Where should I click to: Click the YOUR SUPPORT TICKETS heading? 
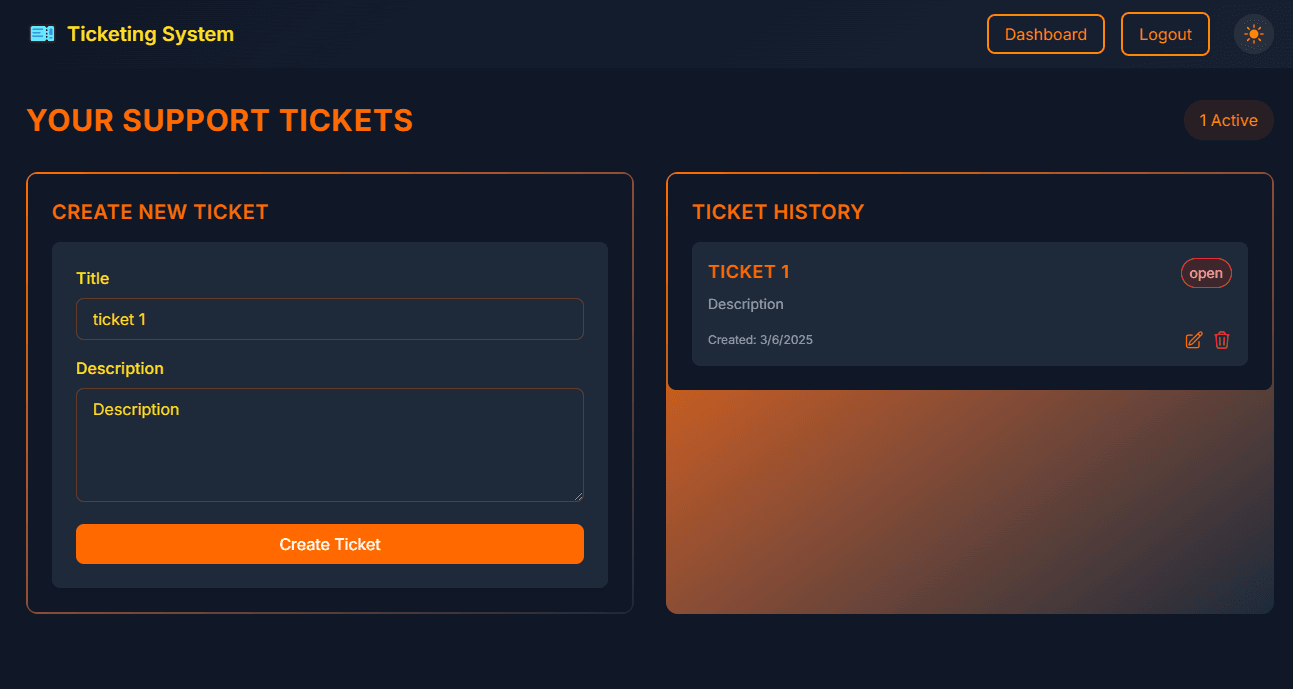(220, 119)
